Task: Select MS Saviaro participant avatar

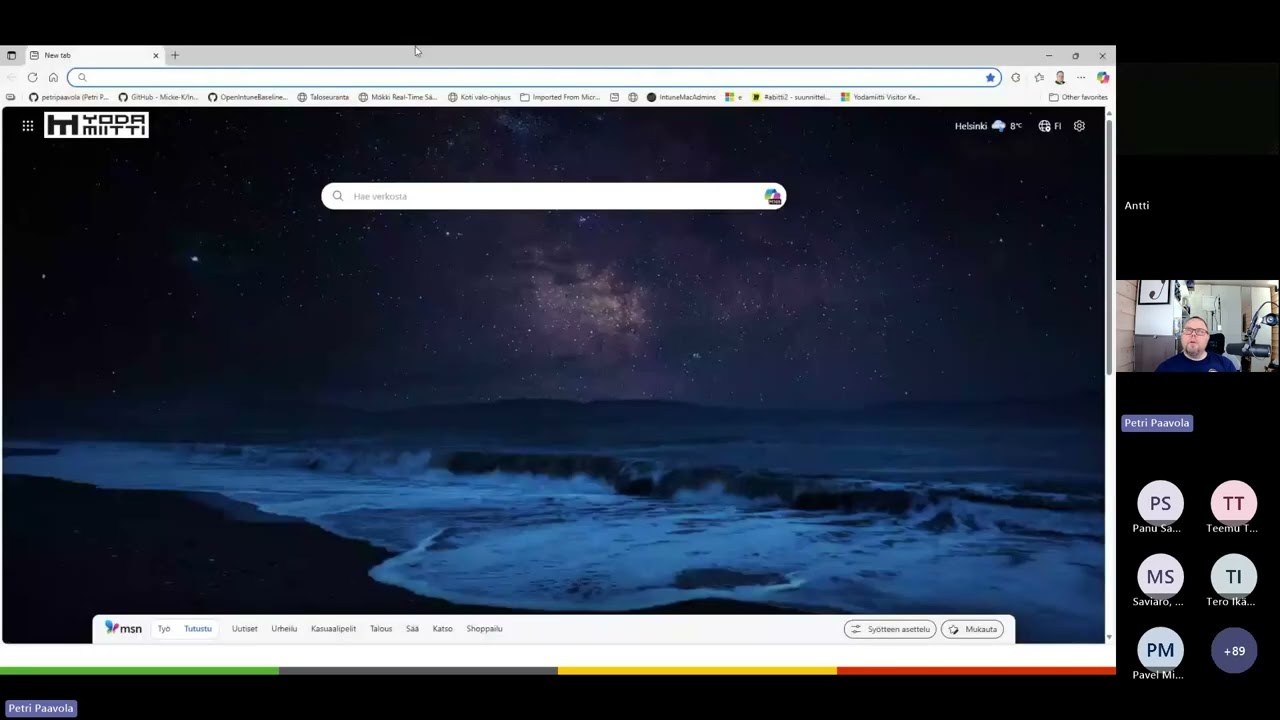Action: [1160, 577]
